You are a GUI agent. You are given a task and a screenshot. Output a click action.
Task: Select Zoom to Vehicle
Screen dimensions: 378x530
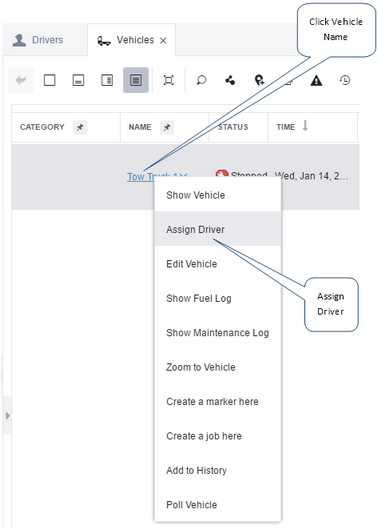click(218, 367)
